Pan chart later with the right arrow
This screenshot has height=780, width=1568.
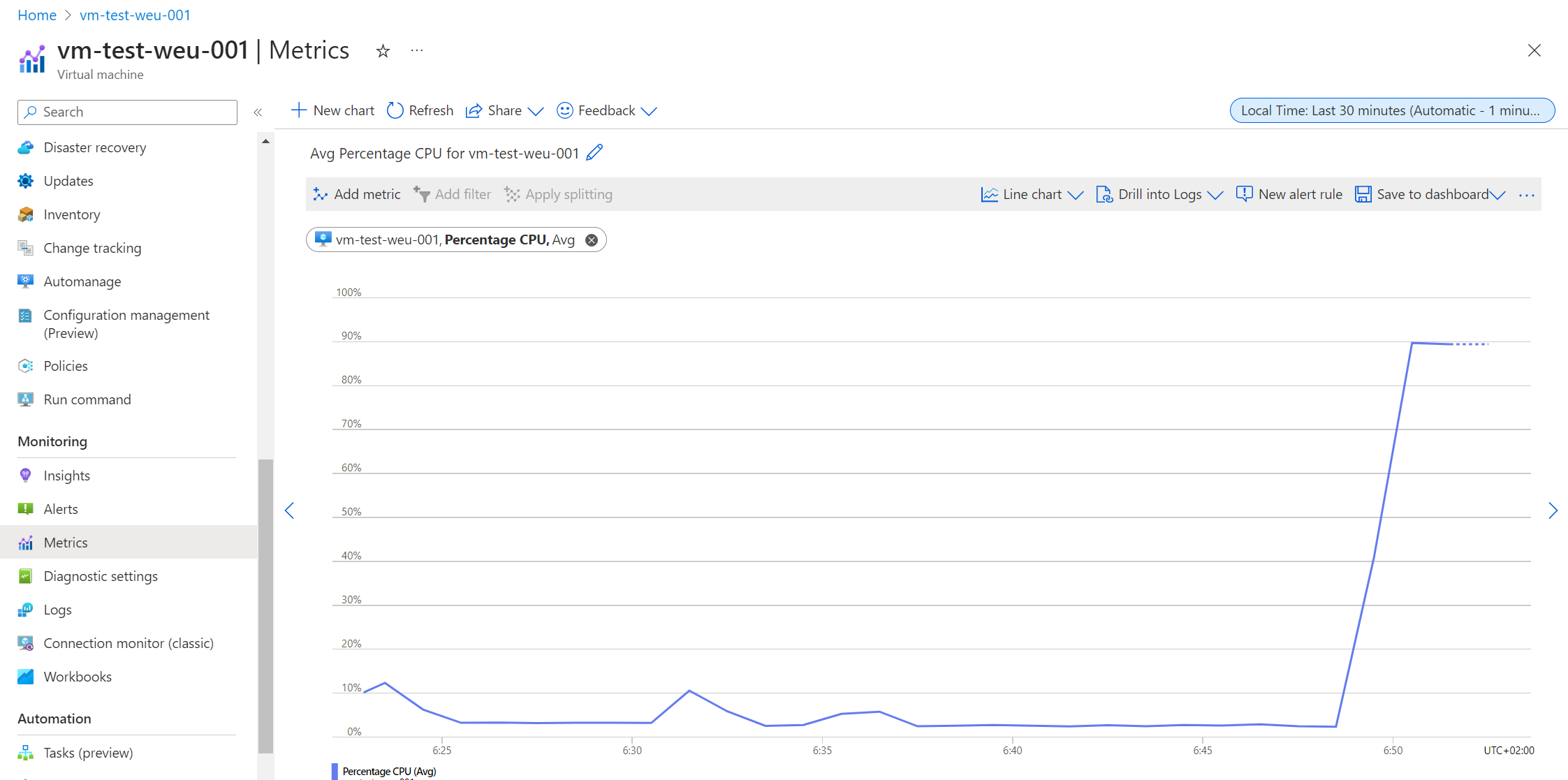(1552, 510)
